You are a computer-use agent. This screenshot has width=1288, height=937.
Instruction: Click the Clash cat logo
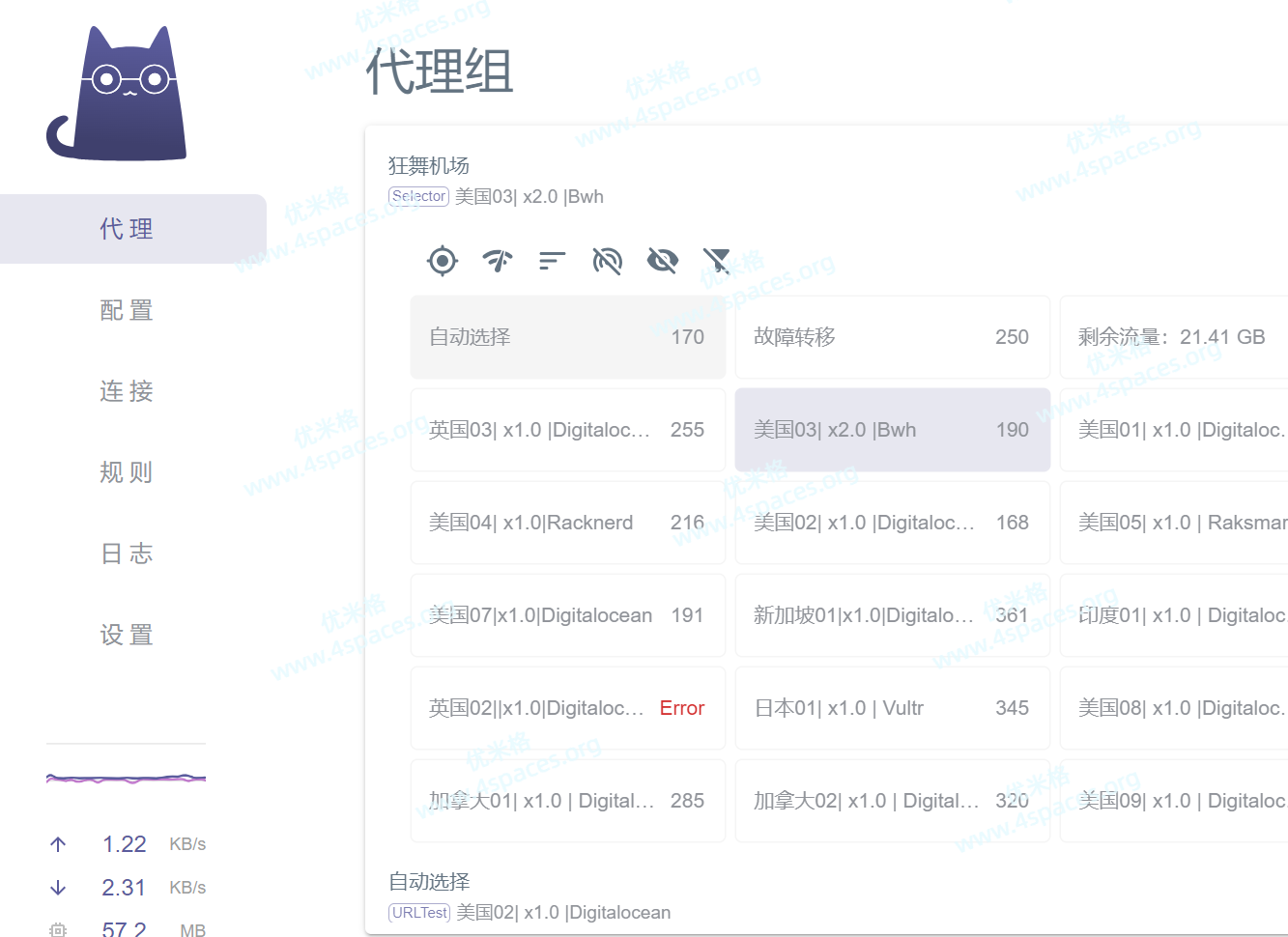click(117, 95)
